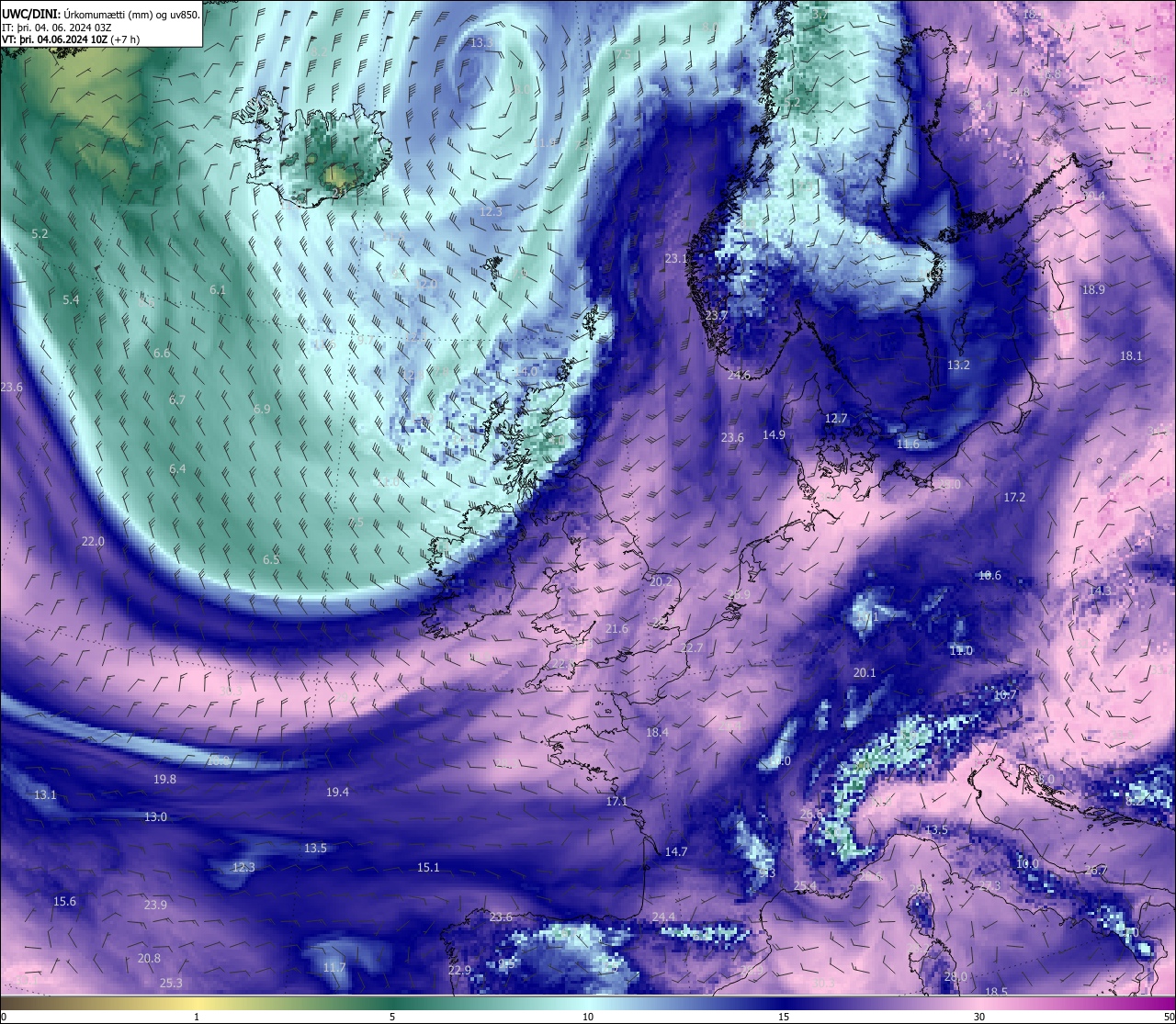The height and width of the screenshot is (1024, 1176).
Task: Click the color scale label 30
Action: click(x=979, y=1017)
